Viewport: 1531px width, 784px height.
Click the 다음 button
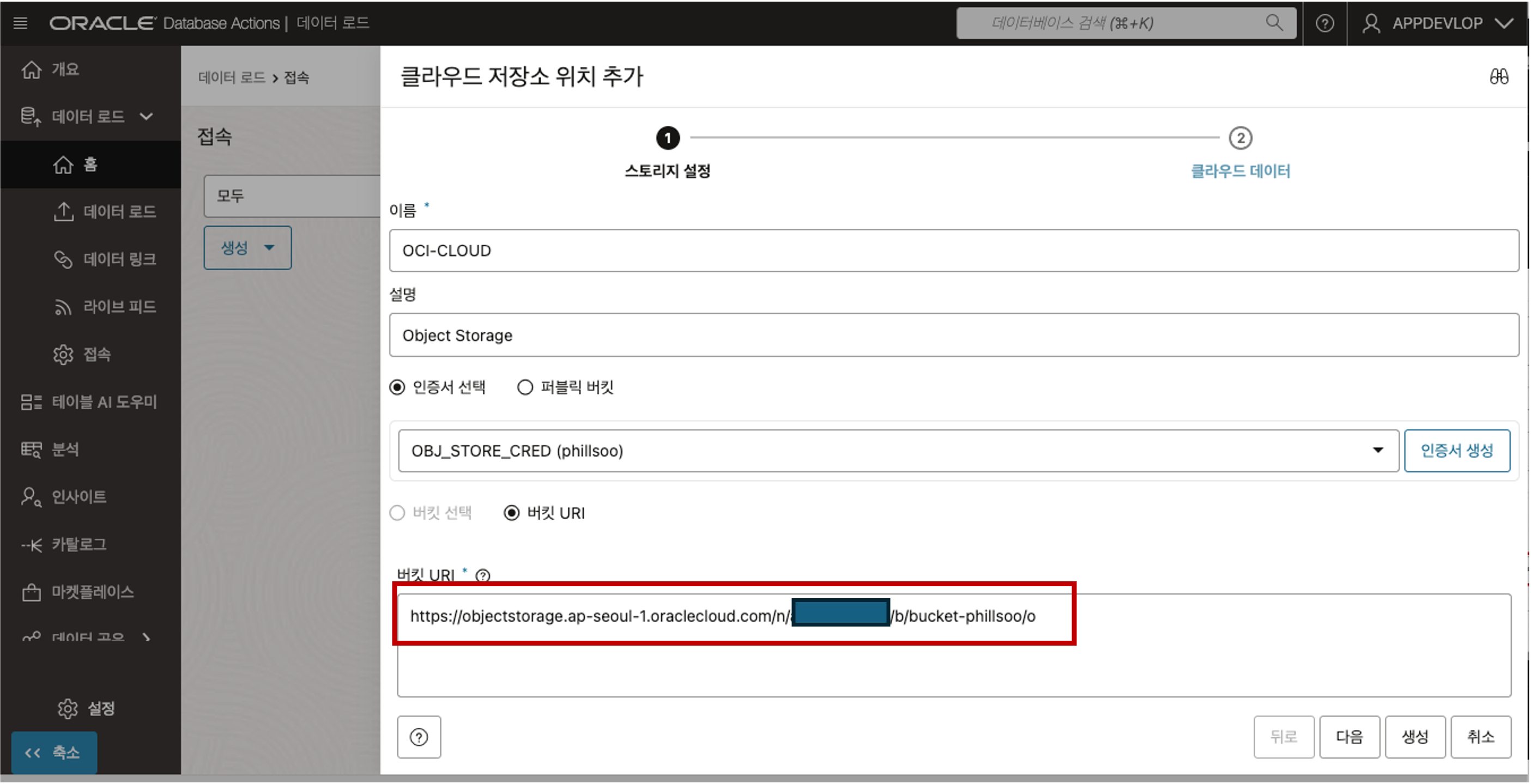point(1349,737)
